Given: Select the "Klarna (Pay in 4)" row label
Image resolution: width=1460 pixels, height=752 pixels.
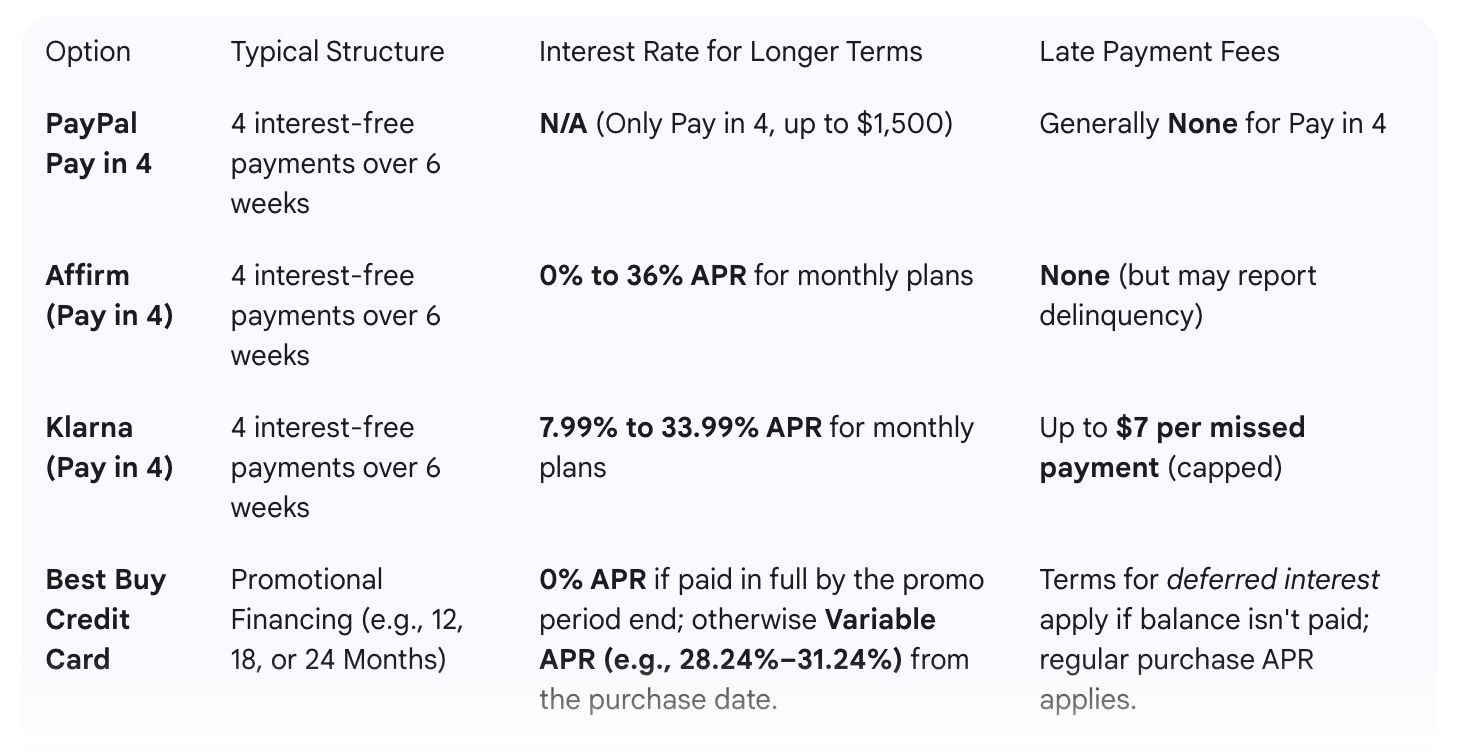Looking at the screenshot, I should (x=109, y=448).
